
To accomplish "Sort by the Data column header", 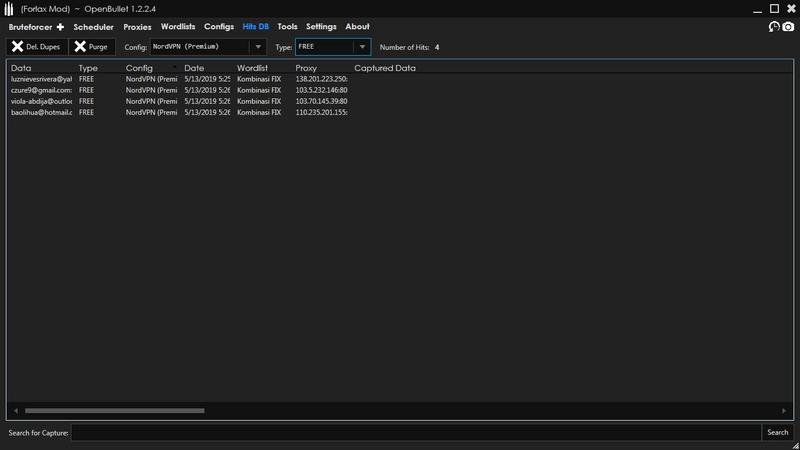I will tap(21, 68).
